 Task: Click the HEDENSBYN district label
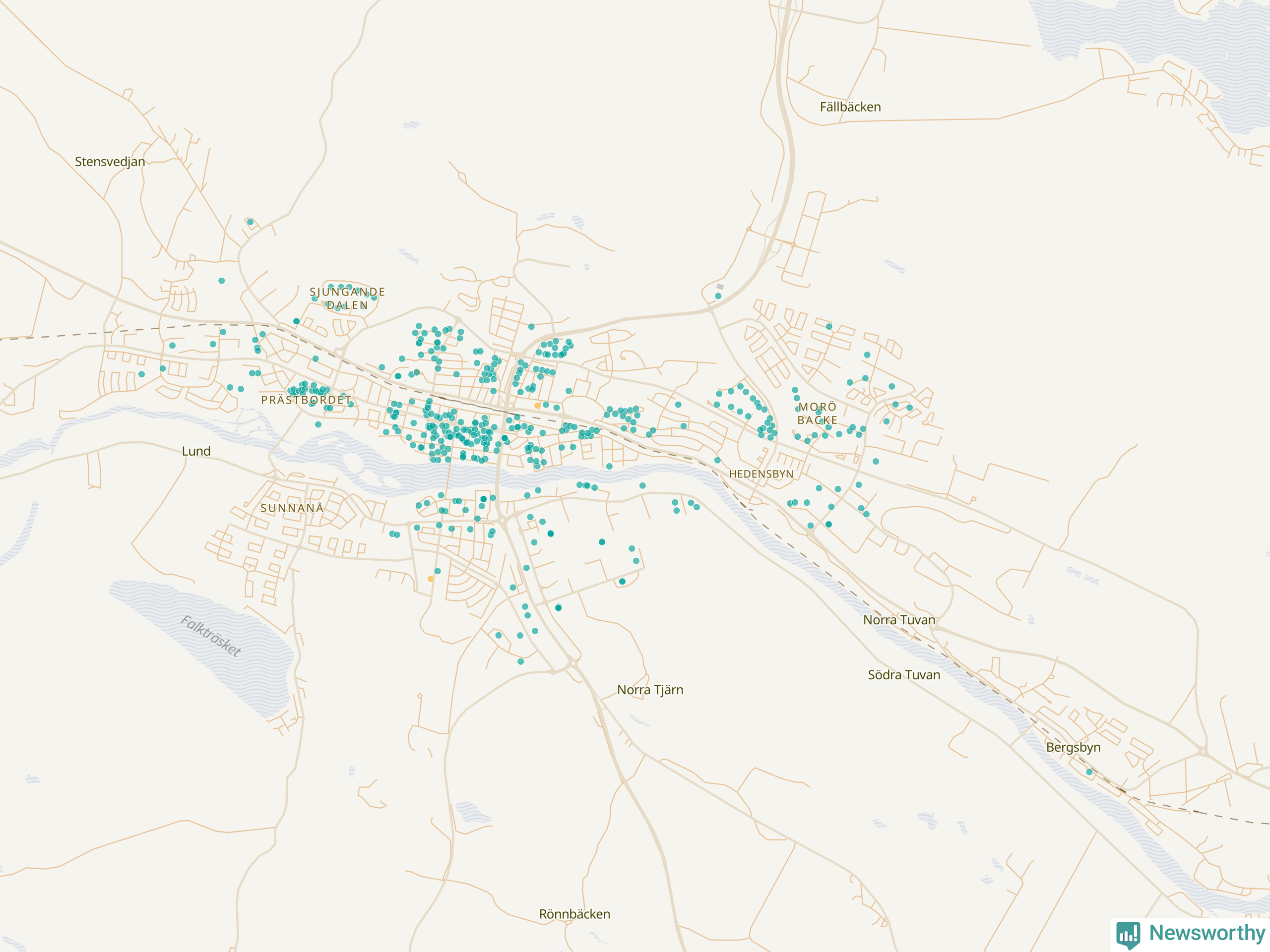[x=761, y=474]
